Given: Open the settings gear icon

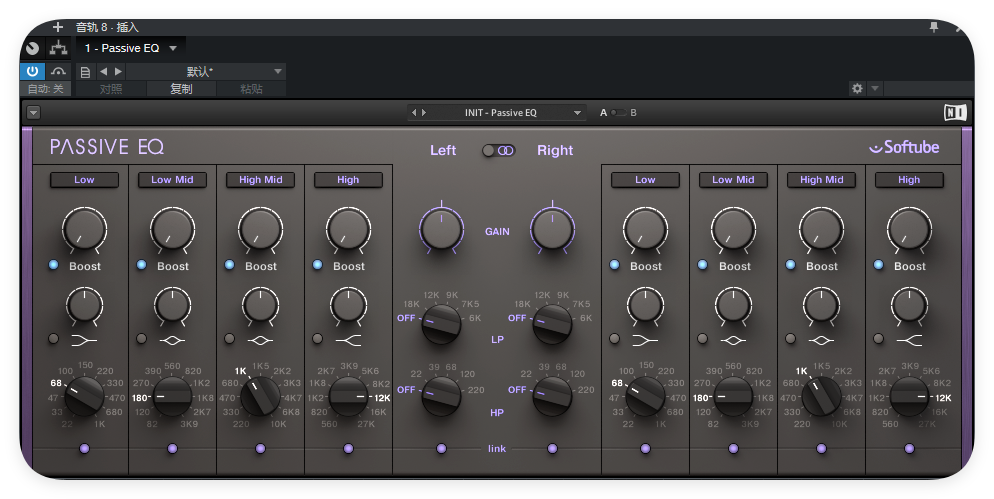Looking at the screenshot, I should pos(857,88).
